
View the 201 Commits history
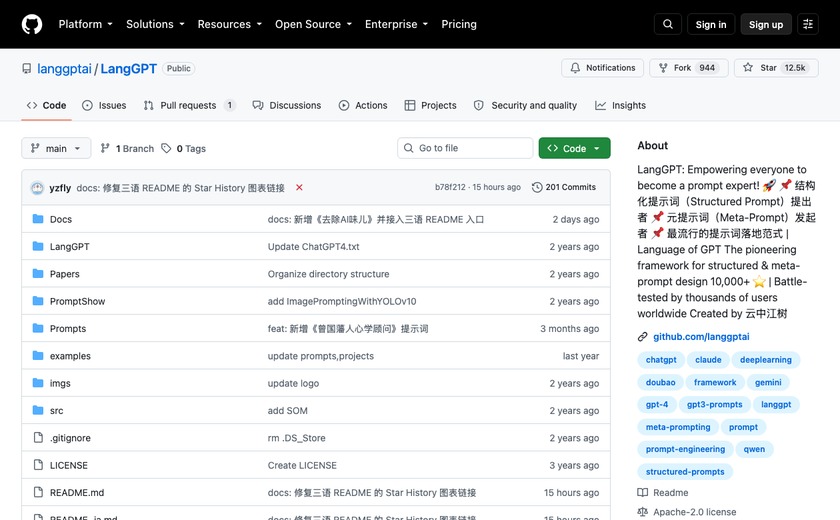[564, 187]
